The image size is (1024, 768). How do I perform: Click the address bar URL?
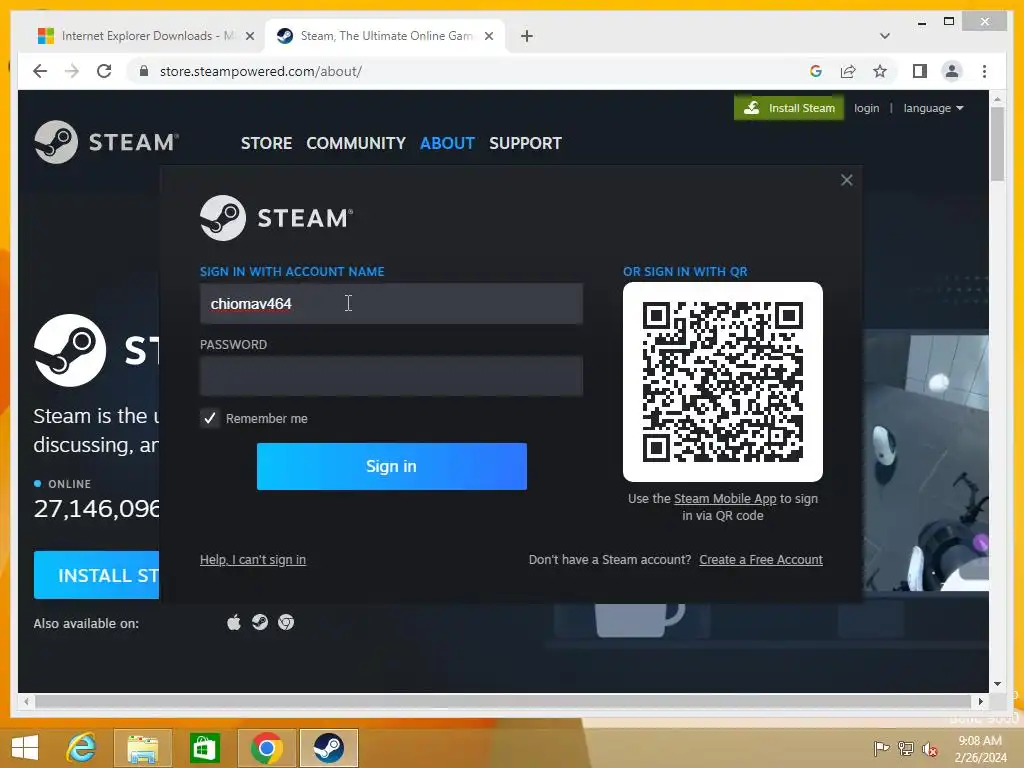click(261, 71)
